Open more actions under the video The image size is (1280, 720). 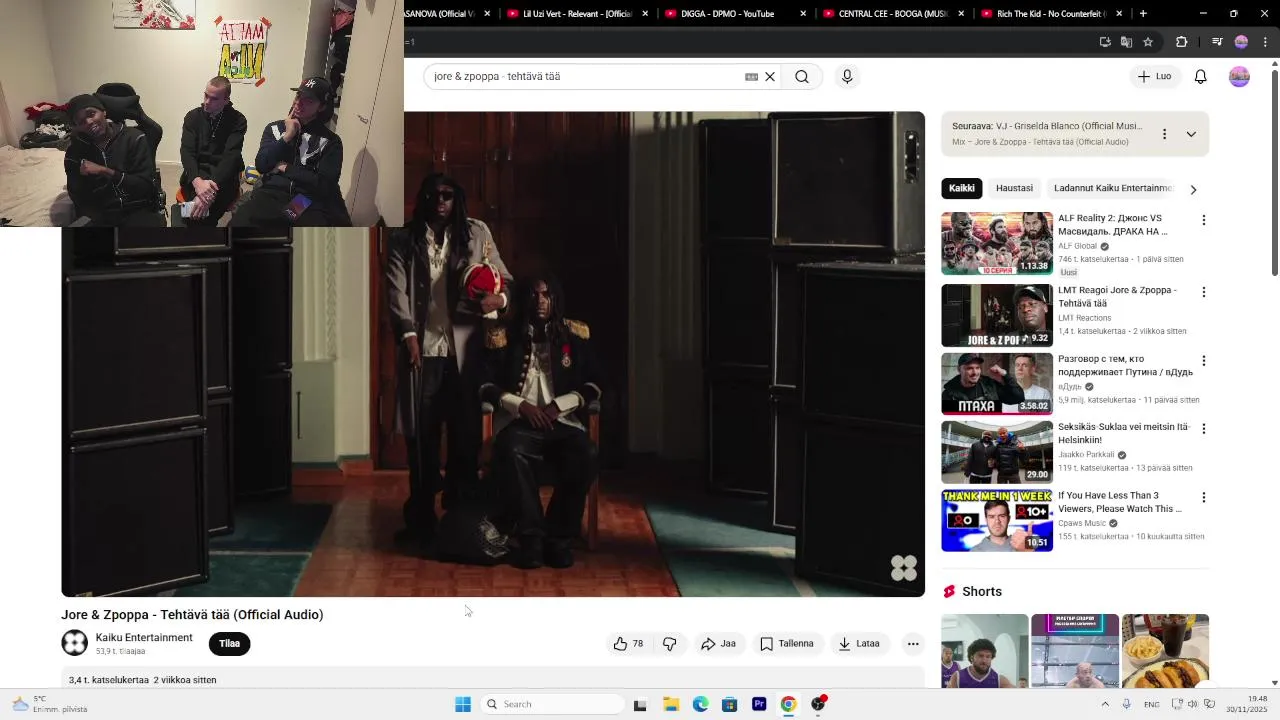coord(913,644)
